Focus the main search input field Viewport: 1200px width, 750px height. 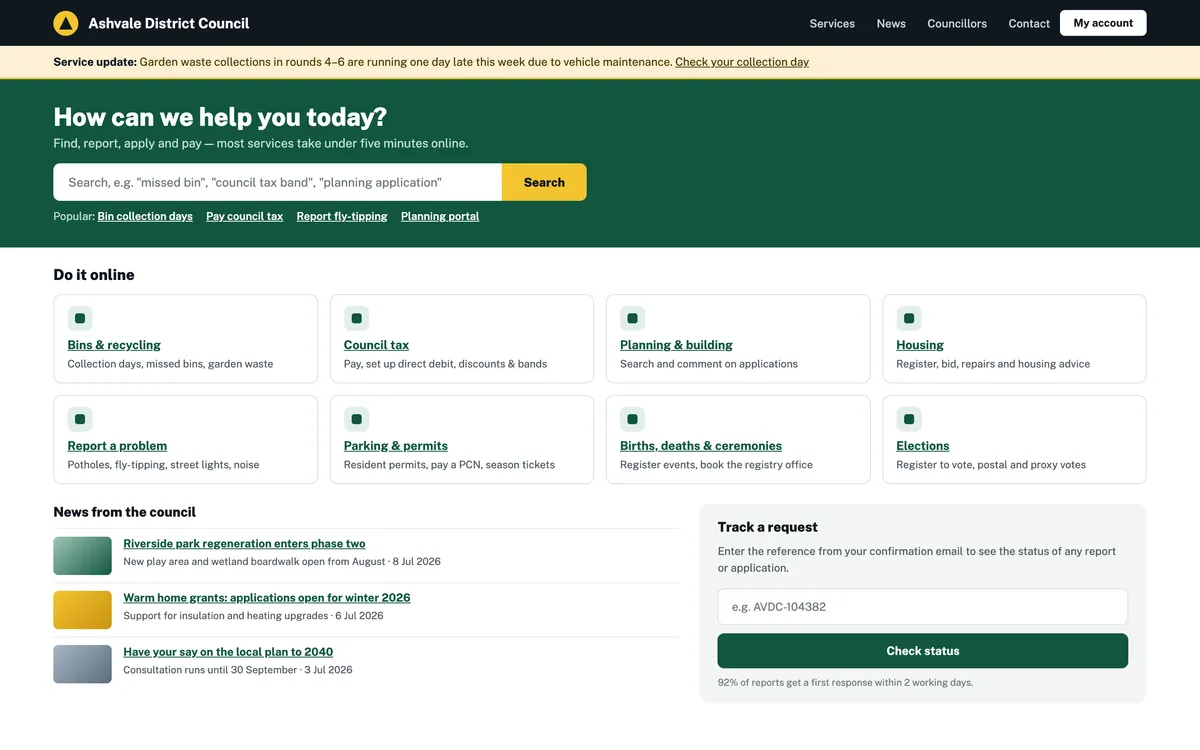pyautogui.click(x=278, y=182)
